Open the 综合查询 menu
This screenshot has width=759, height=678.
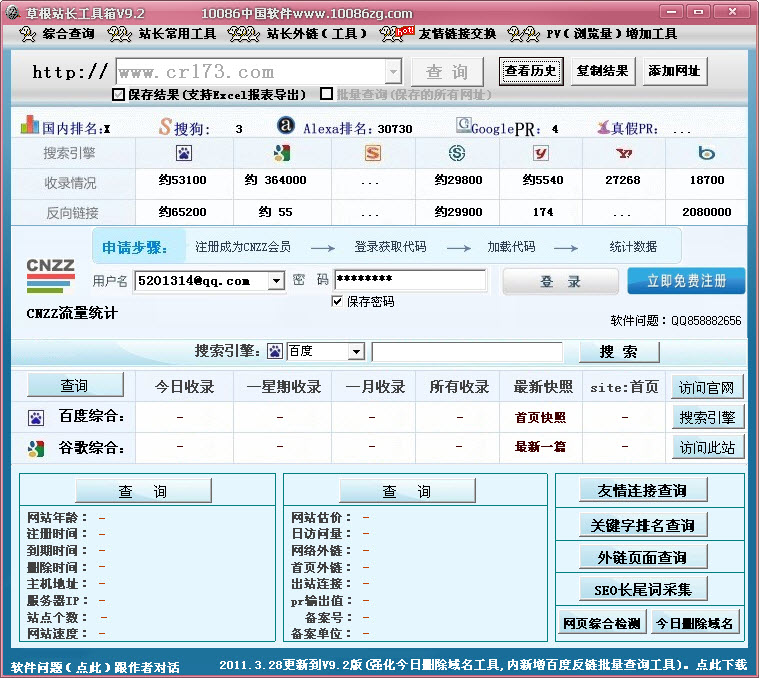pyautogui.click(x=57, y=34)
